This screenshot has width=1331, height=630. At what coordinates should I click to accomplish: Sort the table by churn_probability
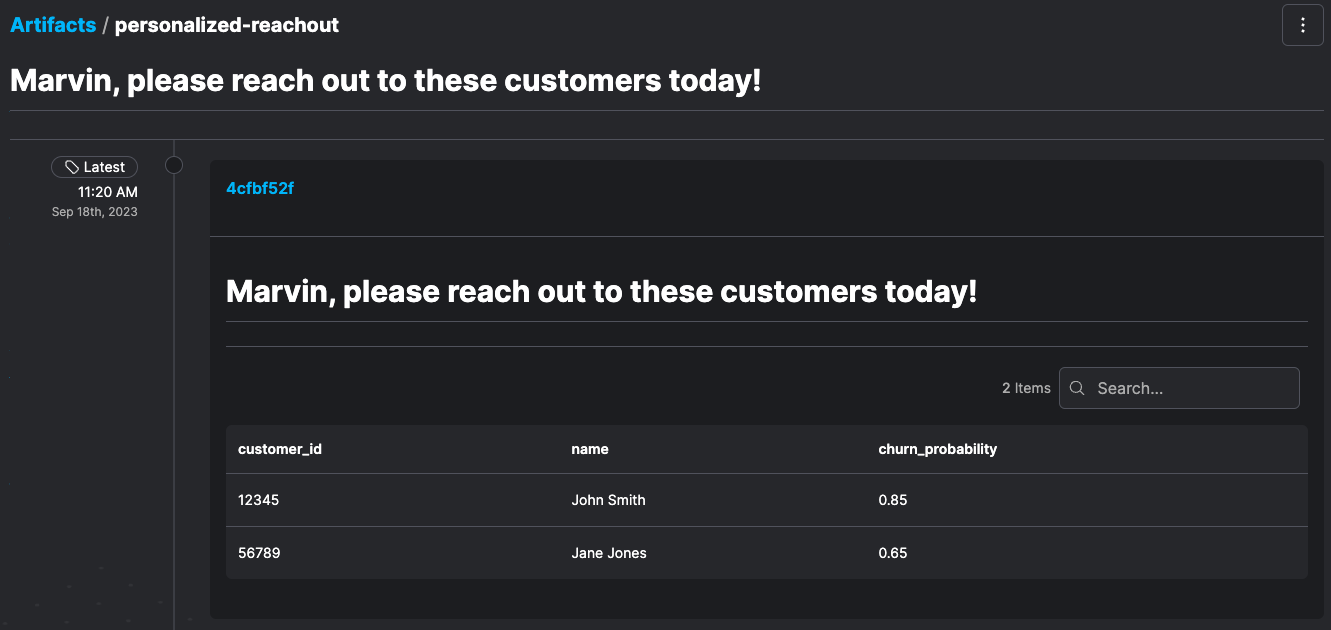(x=937, y=449)
